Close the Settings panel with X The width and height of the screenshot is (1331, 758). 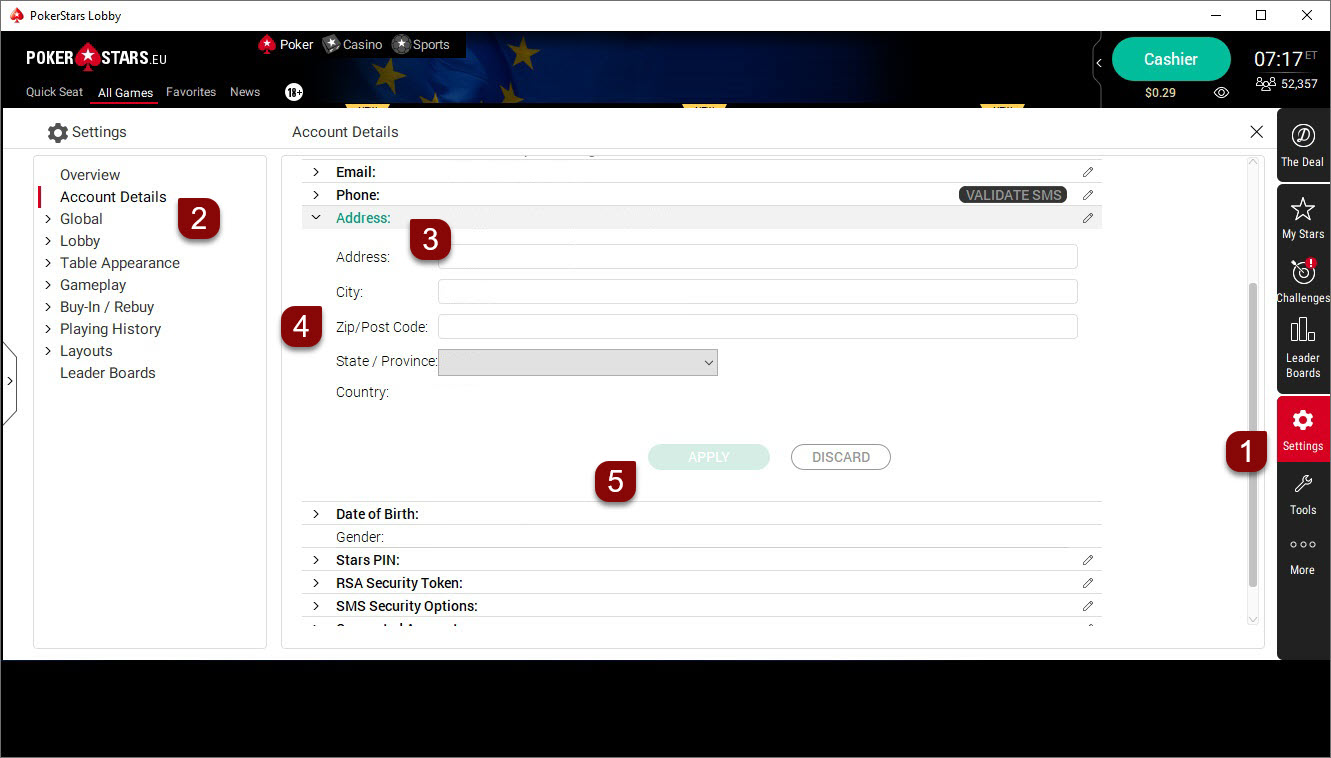1256,132
